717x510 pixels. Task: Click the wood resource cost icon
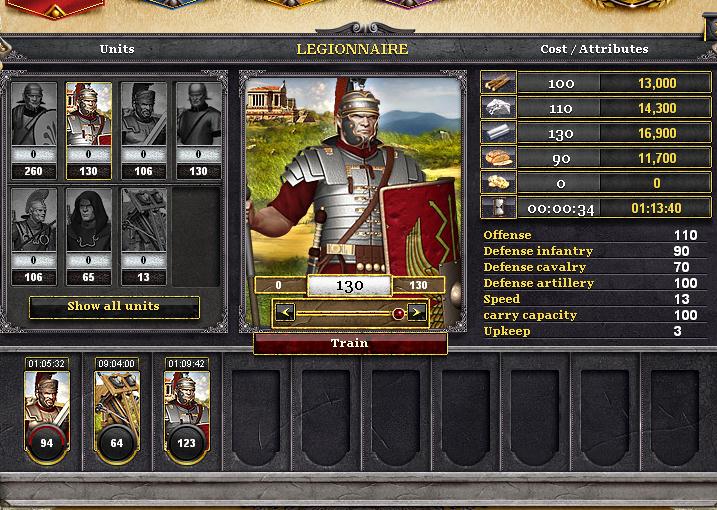pos(498,83)
